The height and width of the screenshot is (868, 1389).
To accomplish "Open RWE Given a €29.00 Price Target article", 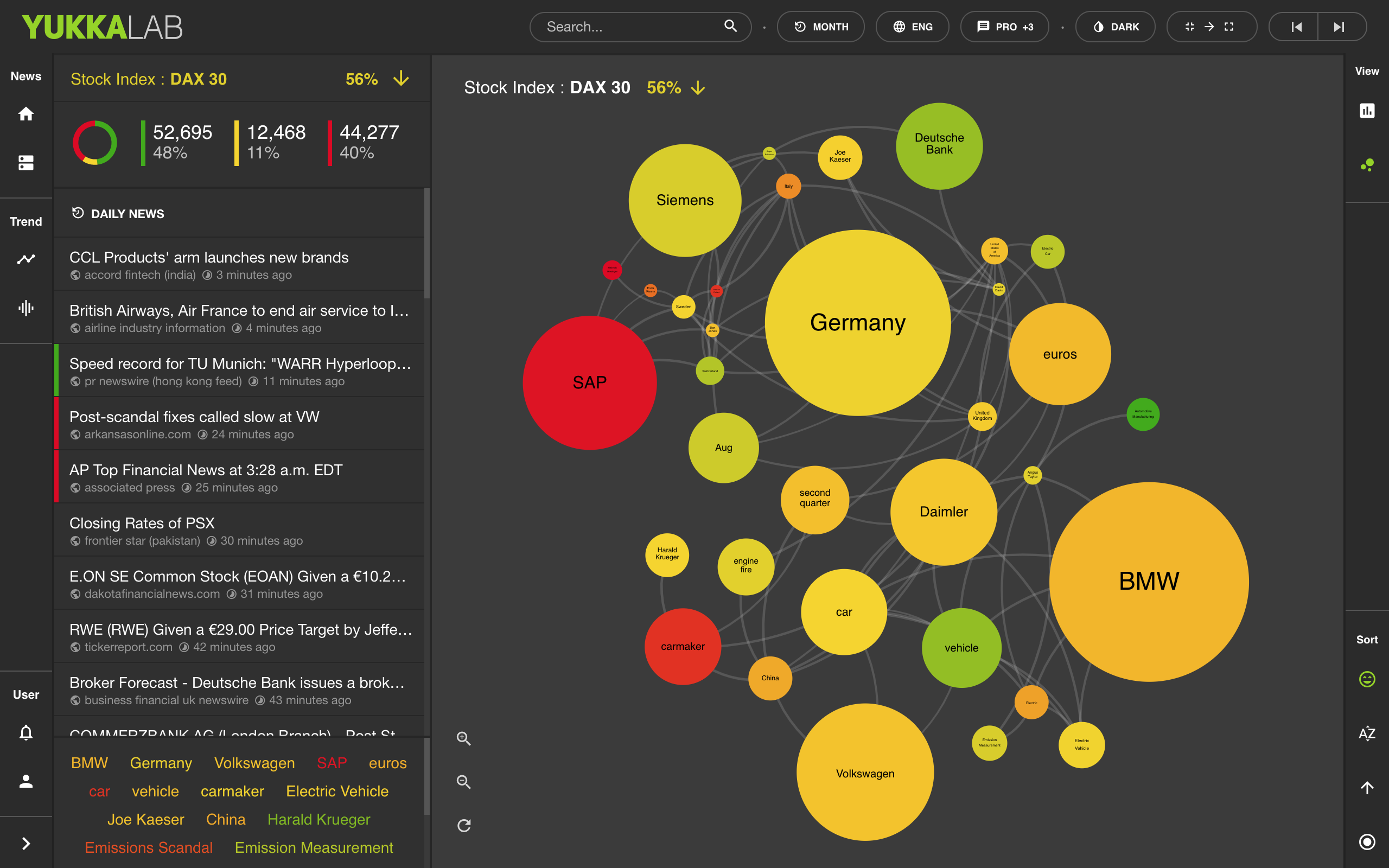I will pos(239,637).
